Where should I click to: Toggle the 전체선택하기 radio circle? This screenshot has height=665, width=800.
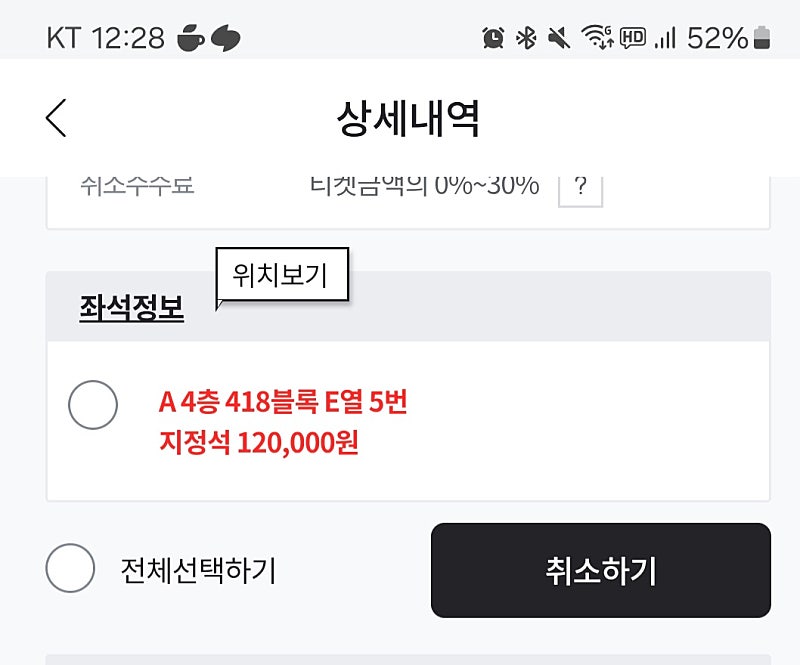tap(70, 569)
